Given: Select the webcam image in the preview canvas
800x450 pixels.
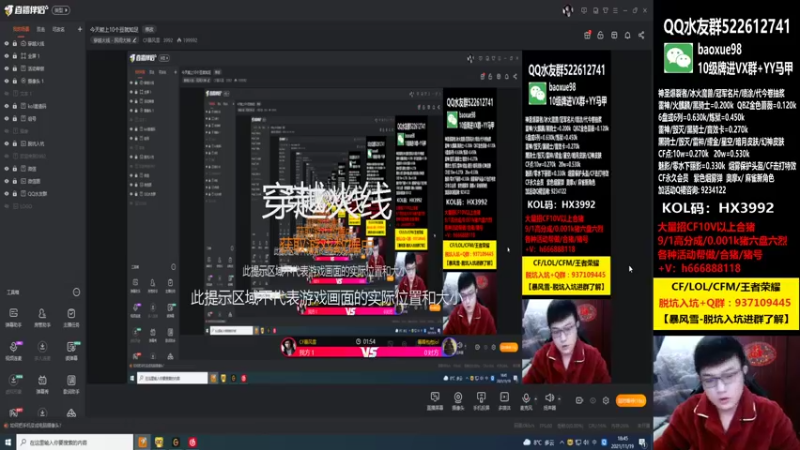Looking at the screenshot, I should (x=566, y=340).
